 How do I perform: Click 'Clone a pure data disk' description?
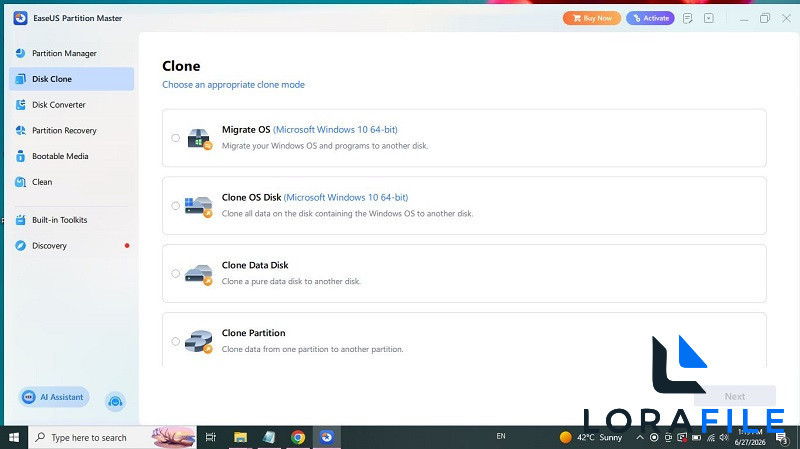point(291,281)
